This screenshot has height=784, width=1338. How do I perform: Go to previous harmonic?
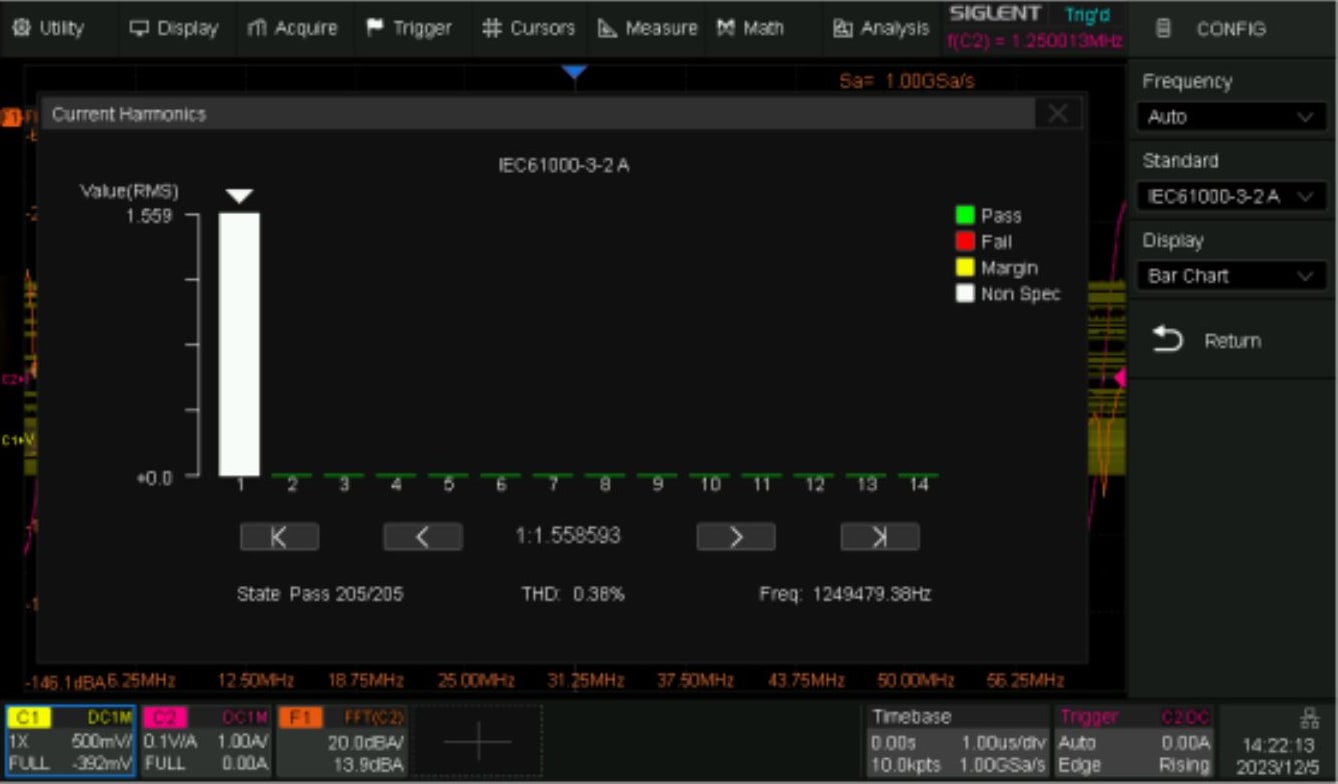pyautogui.click(x=423, y=537)
